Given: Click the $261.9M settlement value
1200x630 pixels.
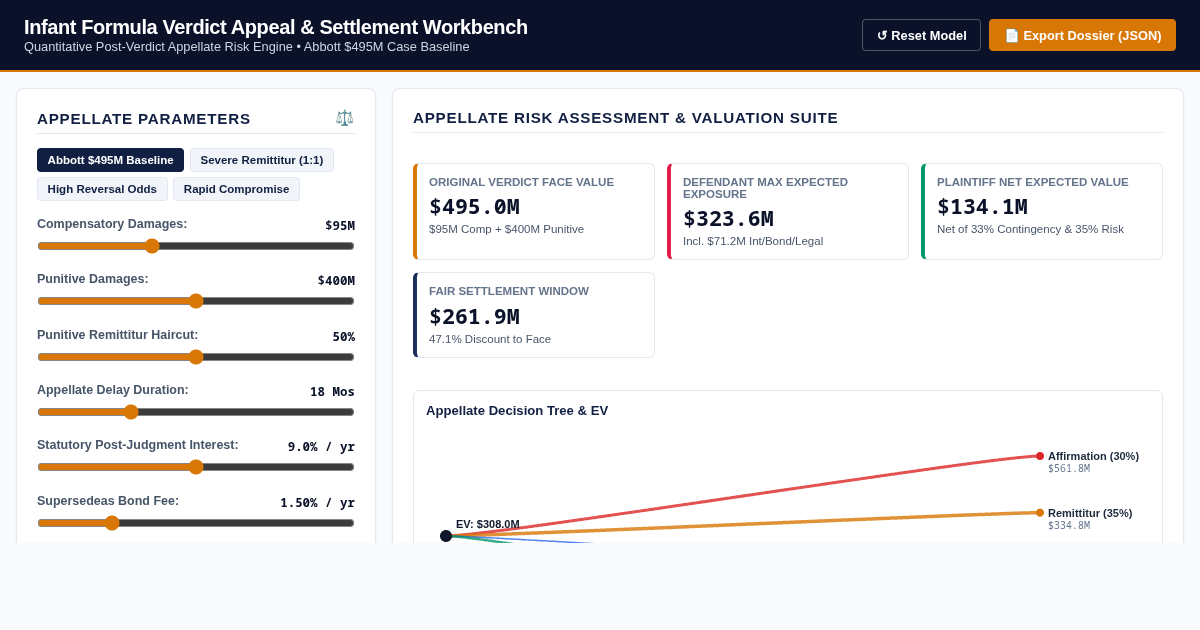Looking at the screenshot, I should pyautogui.click(x=474, y=316).
